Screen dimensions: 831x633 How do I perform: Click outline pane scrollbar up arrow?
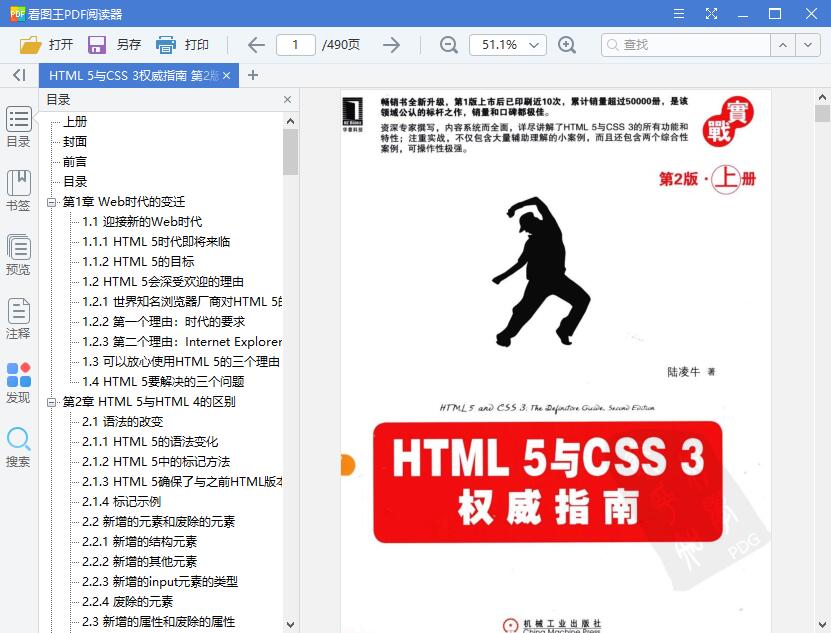(290, 121)
